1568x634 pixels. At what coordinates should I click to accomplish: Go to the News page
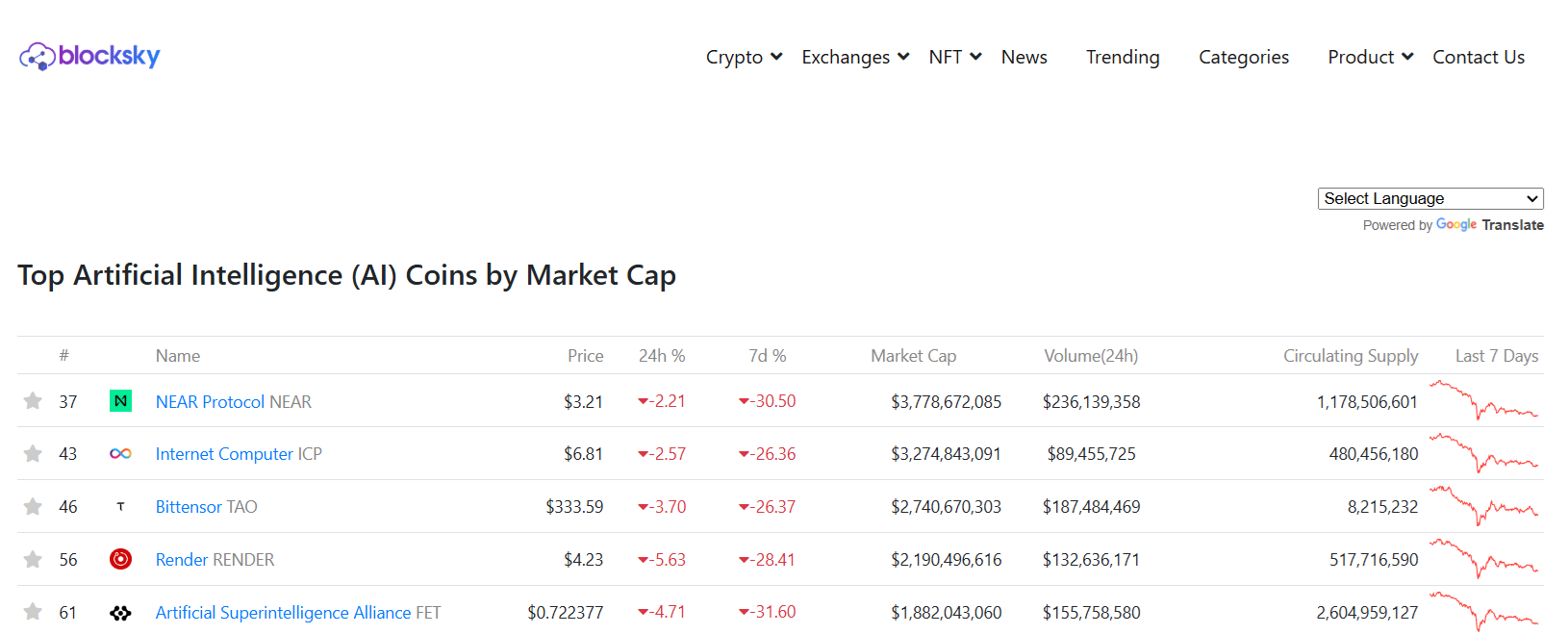pyautogui.click(x=1024, y=57)
